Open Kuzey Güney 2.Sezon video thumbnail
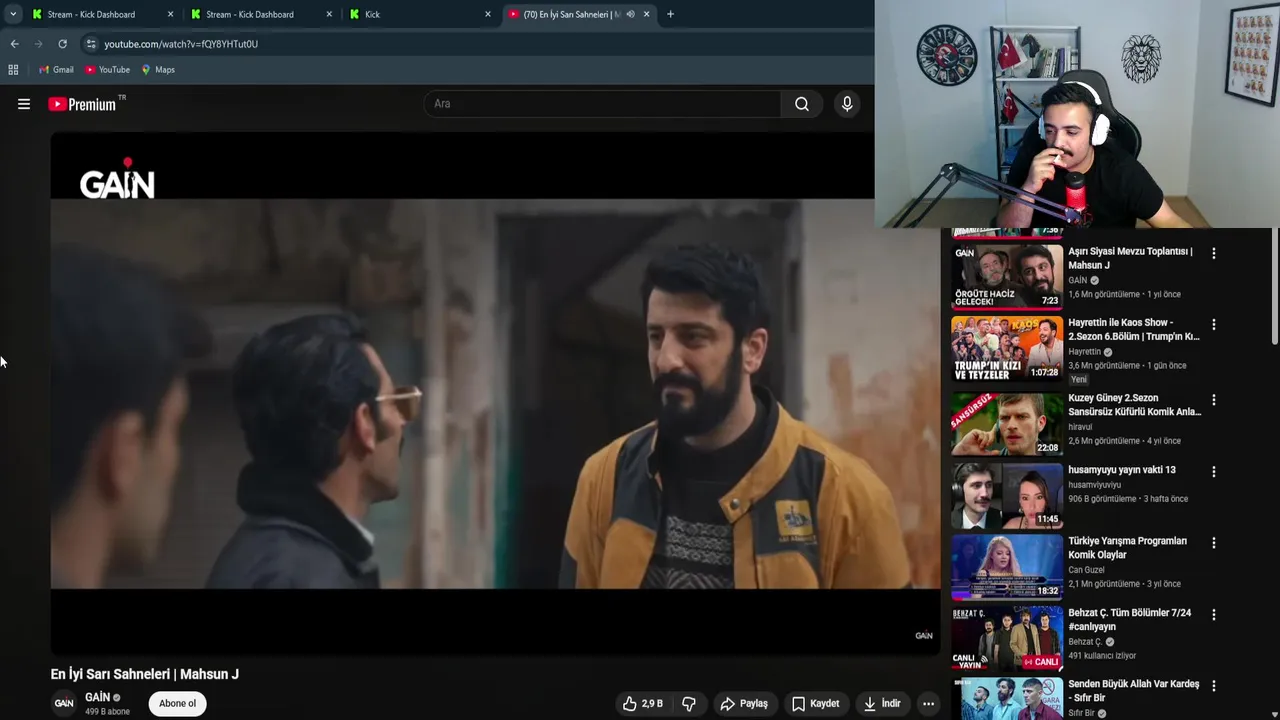Image resolution: width=1280 pixels, height=720 pixels. tap(1007, 424)
